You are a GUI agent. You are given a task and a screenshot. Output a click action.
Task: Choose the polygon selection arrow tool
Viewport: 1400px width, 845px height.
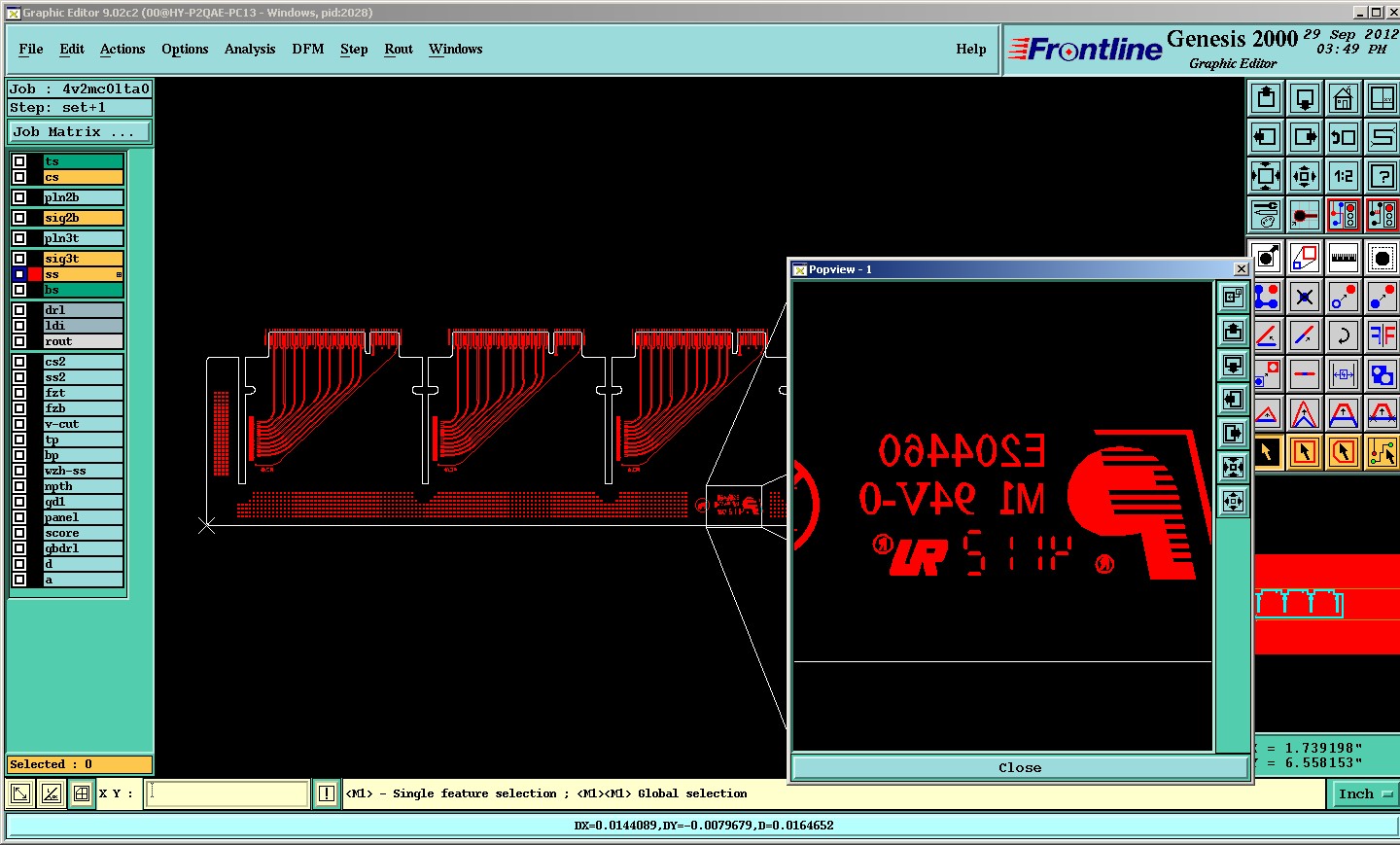(1344, 452)
